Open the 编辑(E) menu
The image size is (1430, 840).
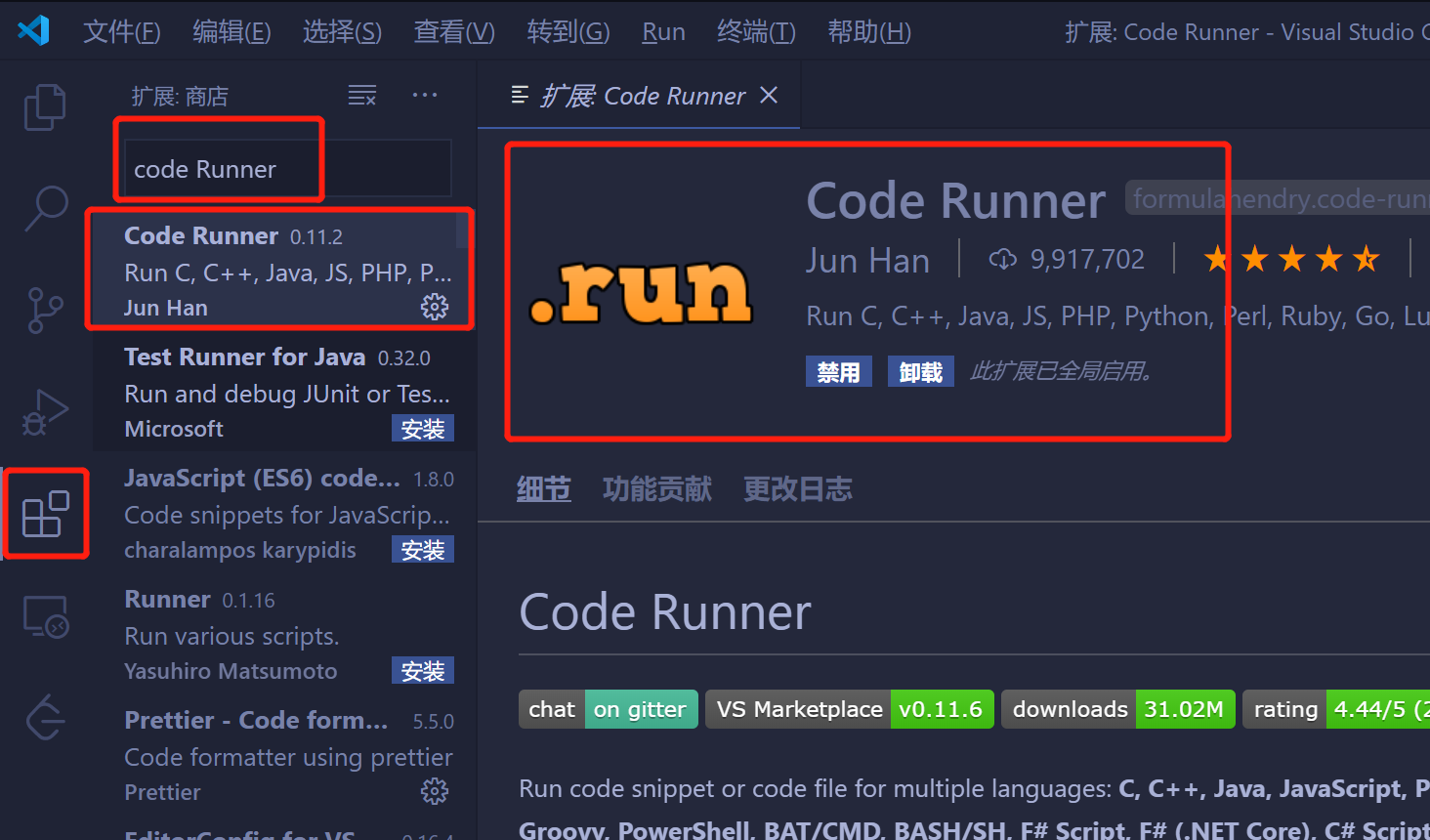231,31
